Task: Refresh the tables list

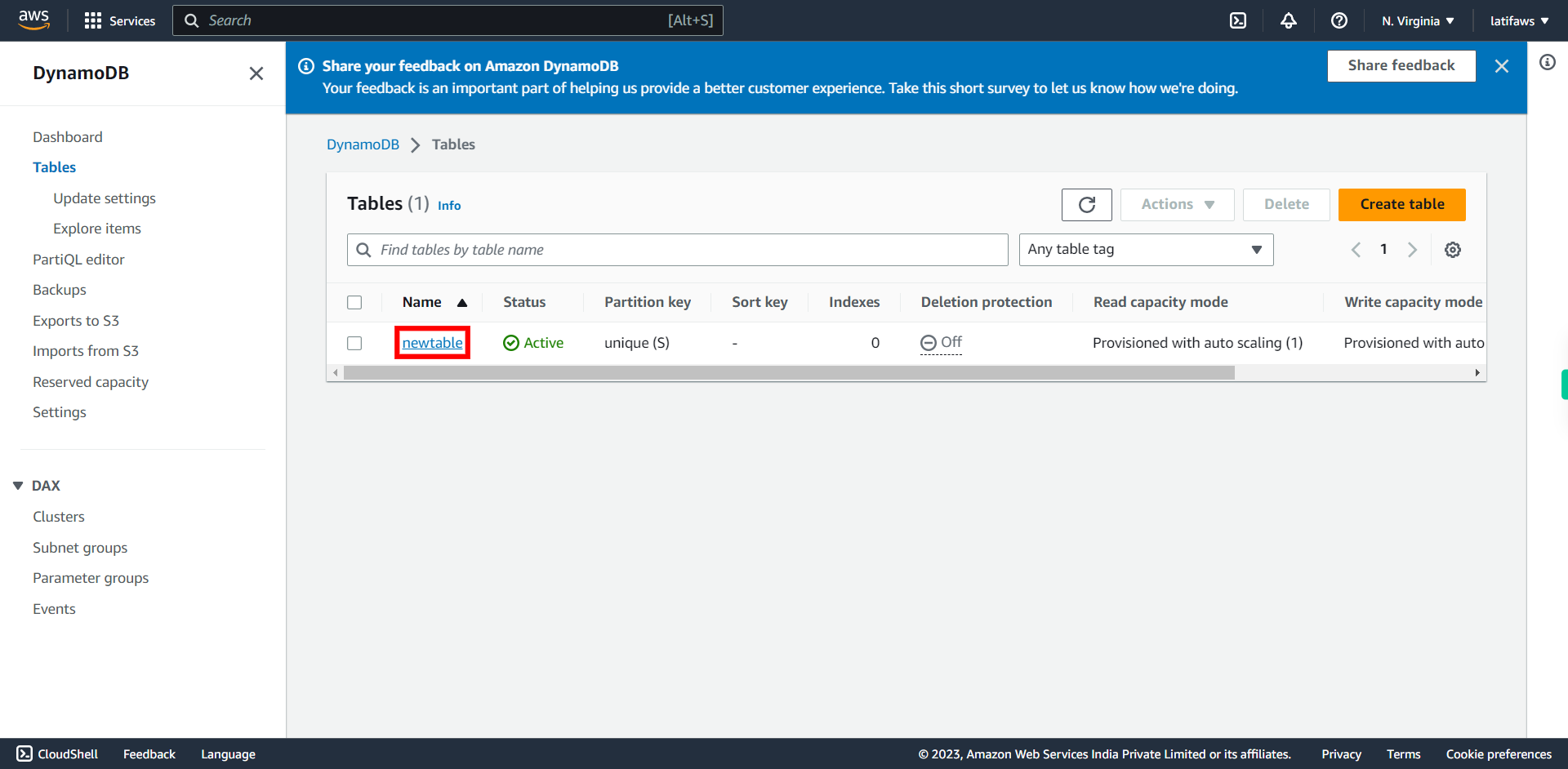Action: (1087, 205)
